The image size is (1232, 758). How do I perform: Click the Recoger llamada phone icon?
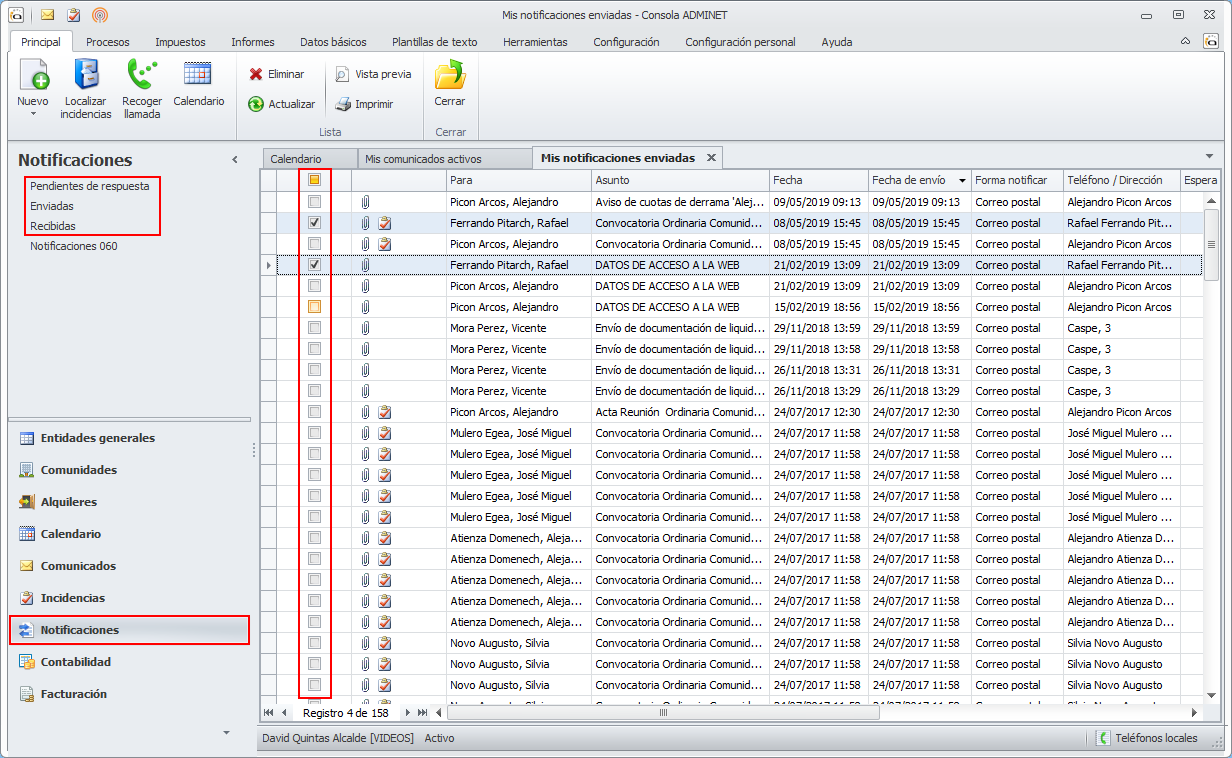point(142,76)
